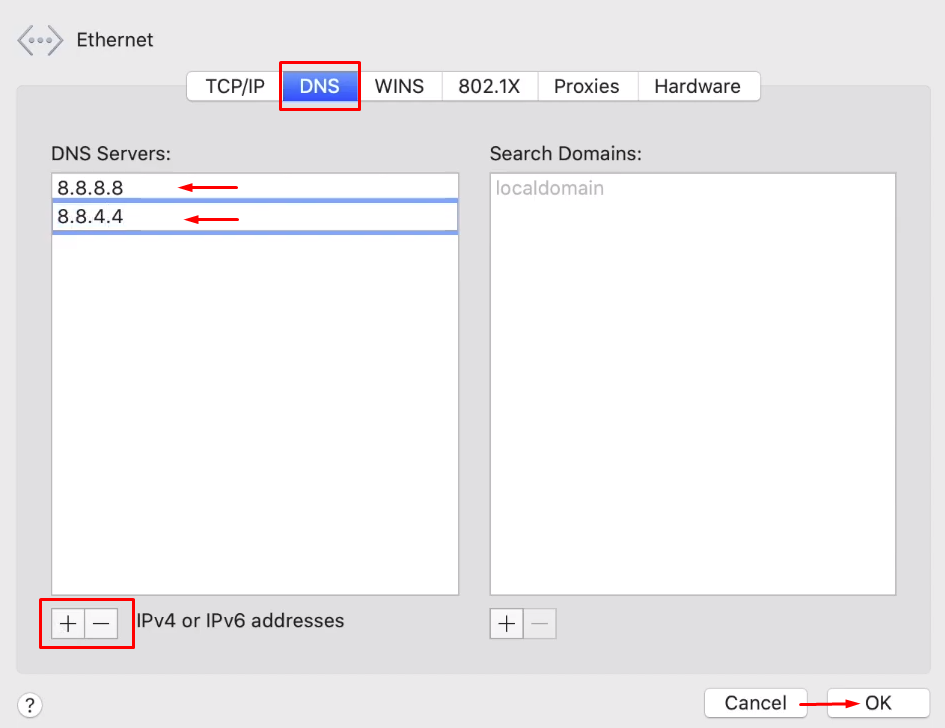945x728 pixels.
Task: Click the greyed-out remove search domain button
Action: [540, 623]
